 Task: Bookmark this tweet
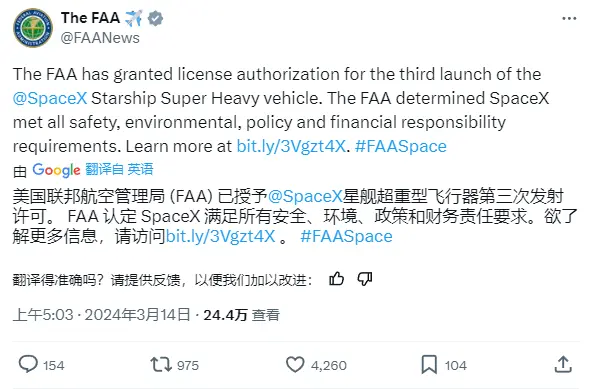[x=429, y=365]
